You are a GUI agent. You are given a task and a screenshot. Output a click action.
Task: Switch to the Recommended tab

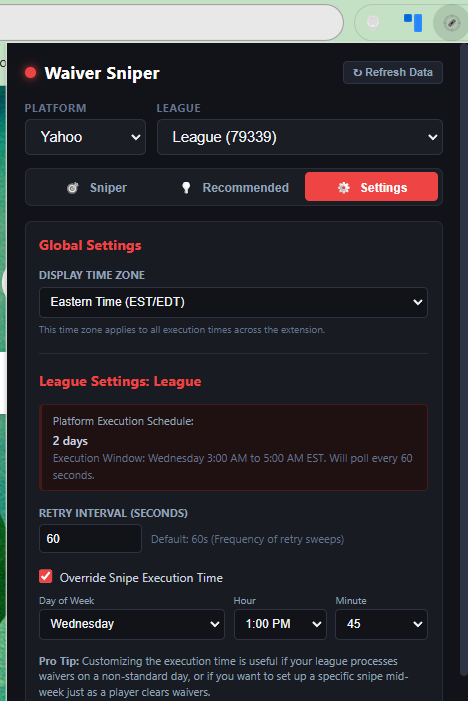click(235, 188)
